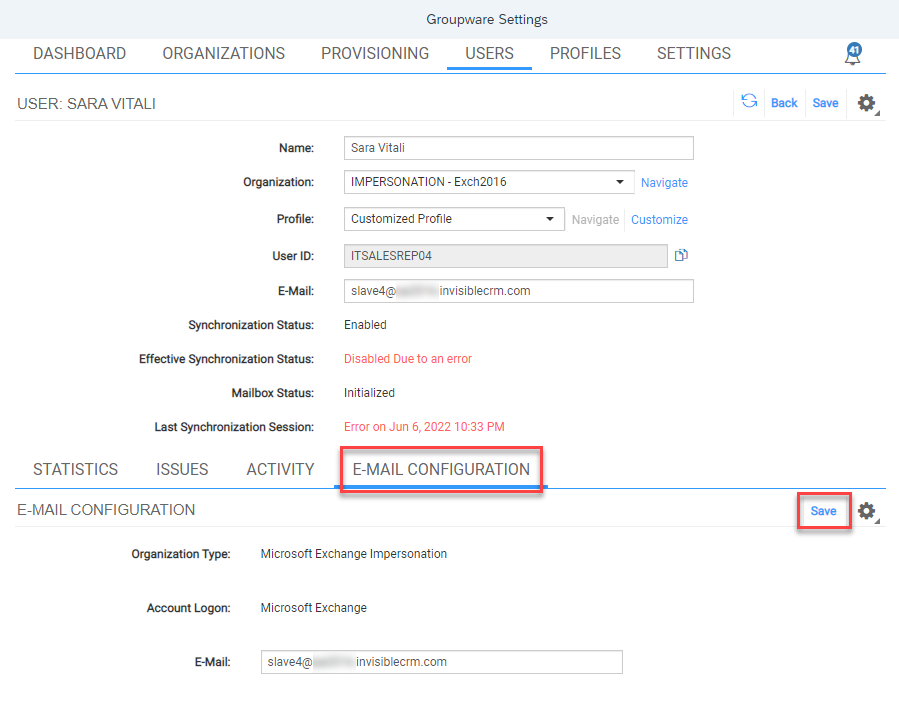899x716 pixels.
Task: Save the E-Mail Configuration changes
Action: [822, 510]
